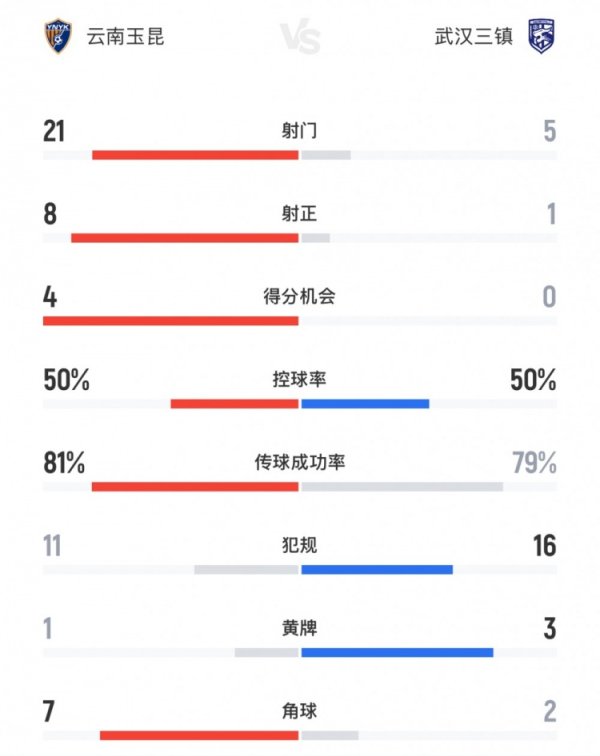
Task: Click the 云南玉昆 team crest
Action: click(x=59, y=38)
